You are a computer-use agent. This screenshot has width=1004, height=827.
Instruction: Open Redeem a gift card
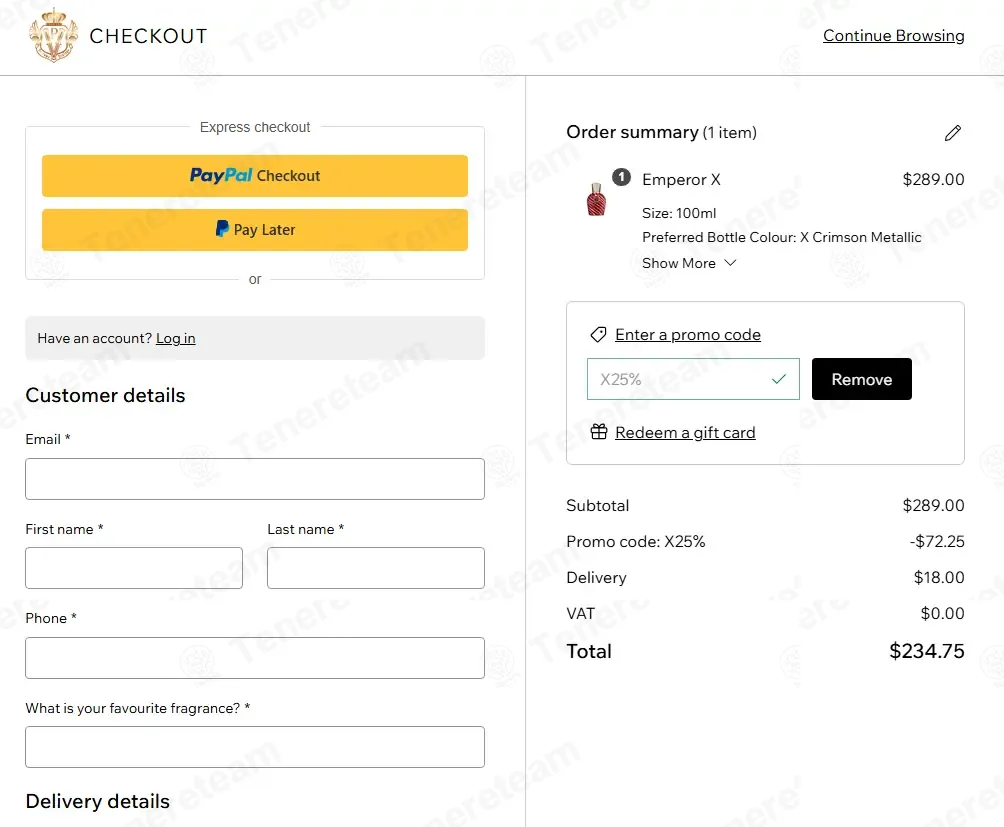(x=685, y=432)
